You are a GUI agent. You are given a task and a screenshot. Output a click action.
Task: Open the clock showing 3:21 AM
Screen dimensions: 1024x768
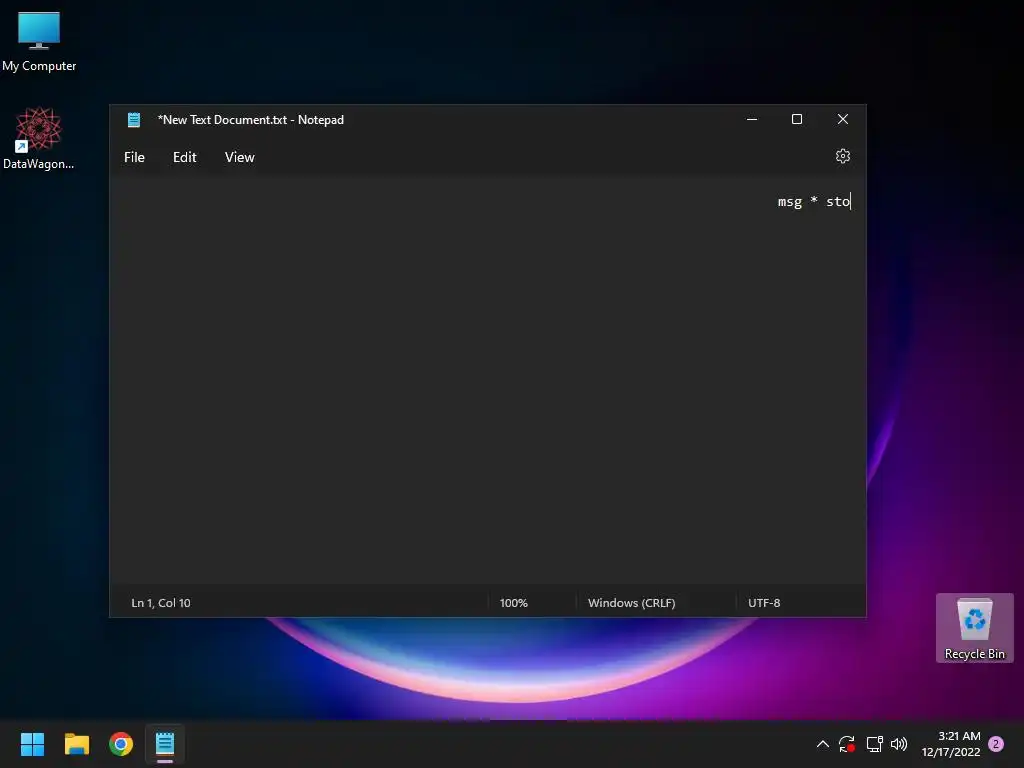[951, 744]
